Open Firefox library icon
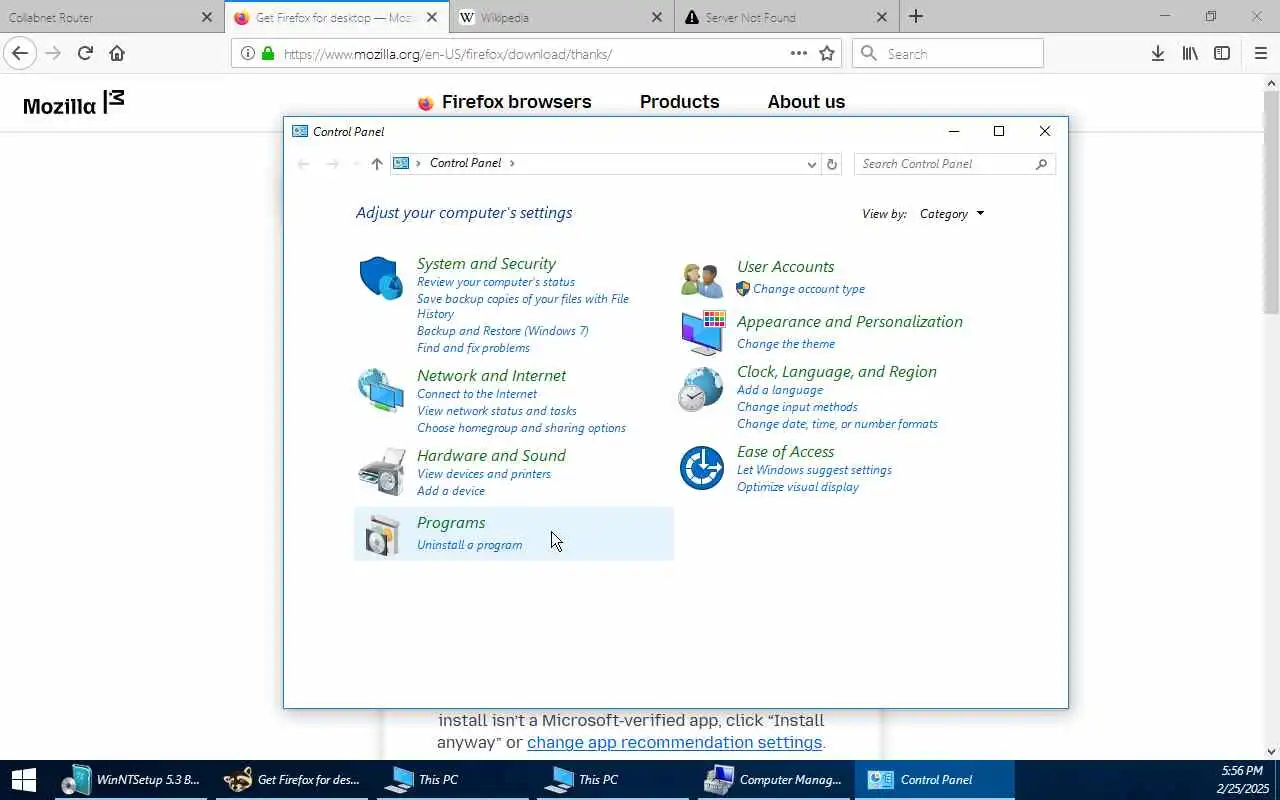 coord(1190,53)
